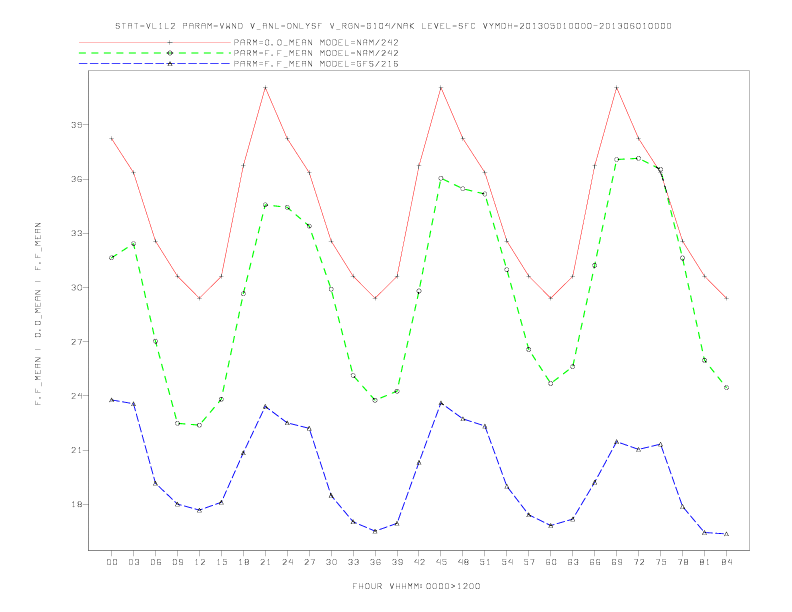
Task: Click x-axis forecast hour label 03
Action: coord(134,562)
